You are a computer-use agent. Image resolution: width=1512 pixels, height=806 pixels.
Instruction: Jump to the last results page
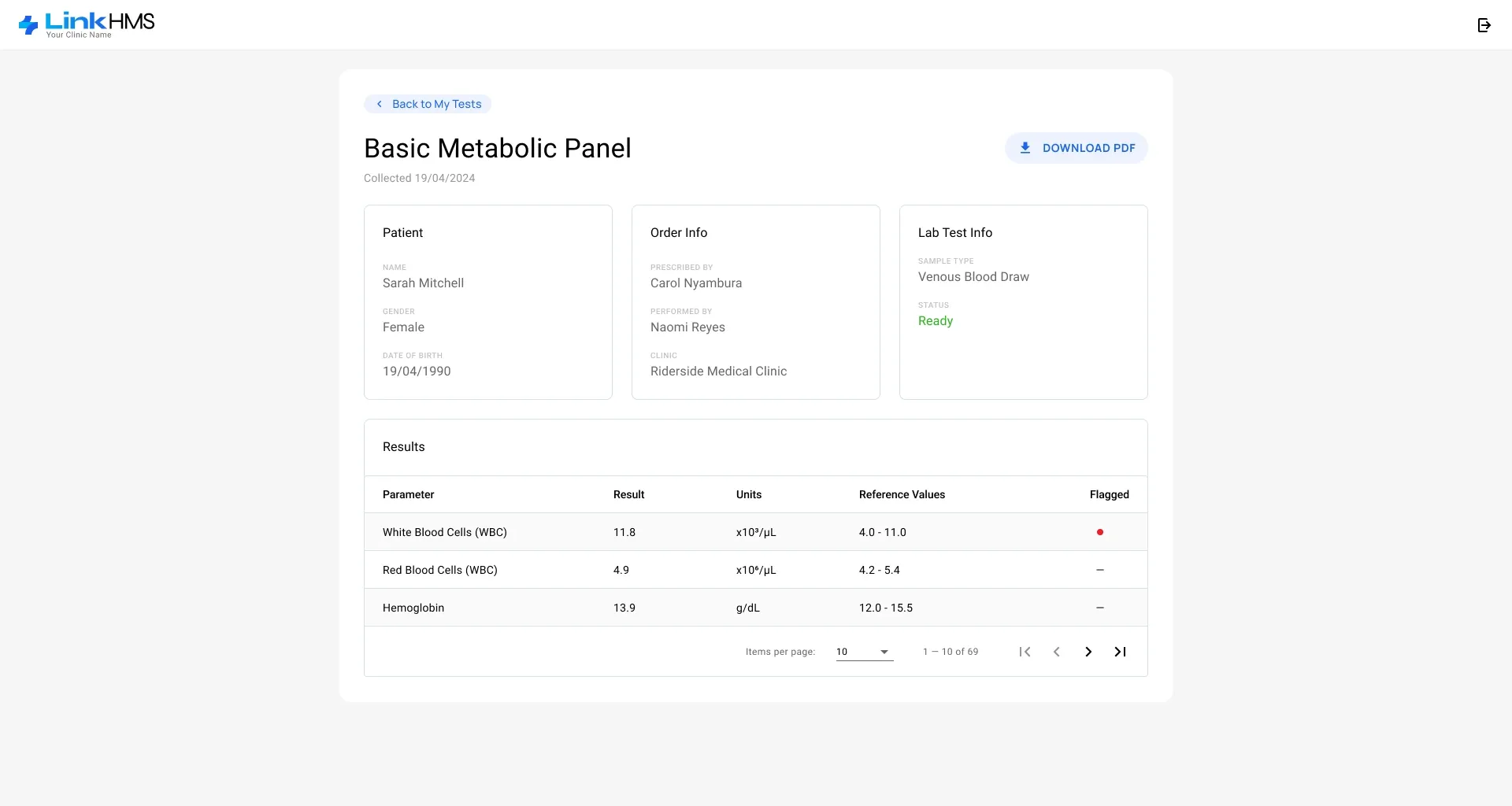tap(1120, 652)
